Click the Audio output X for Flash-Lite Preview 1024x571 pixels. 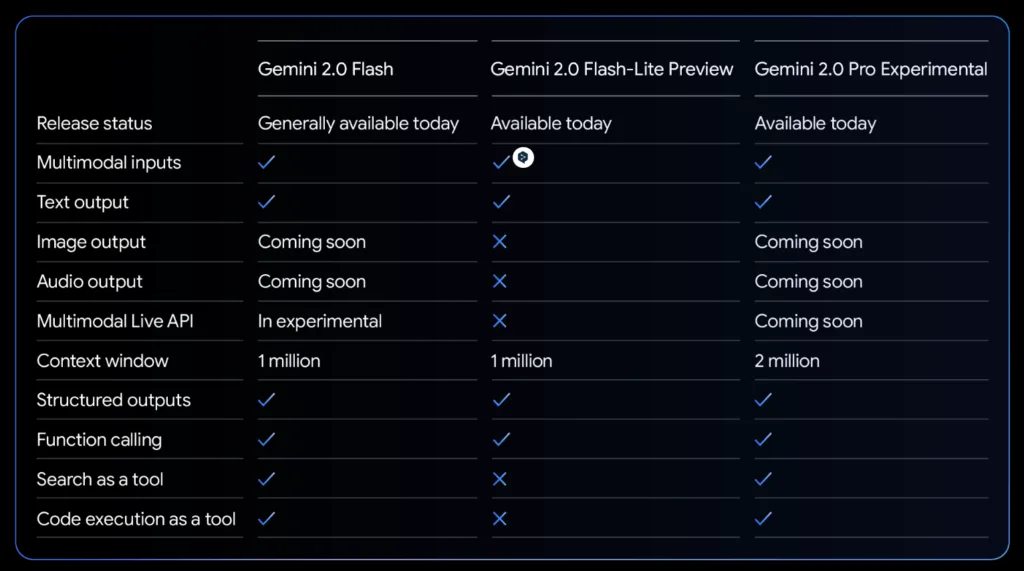point(500,282)
